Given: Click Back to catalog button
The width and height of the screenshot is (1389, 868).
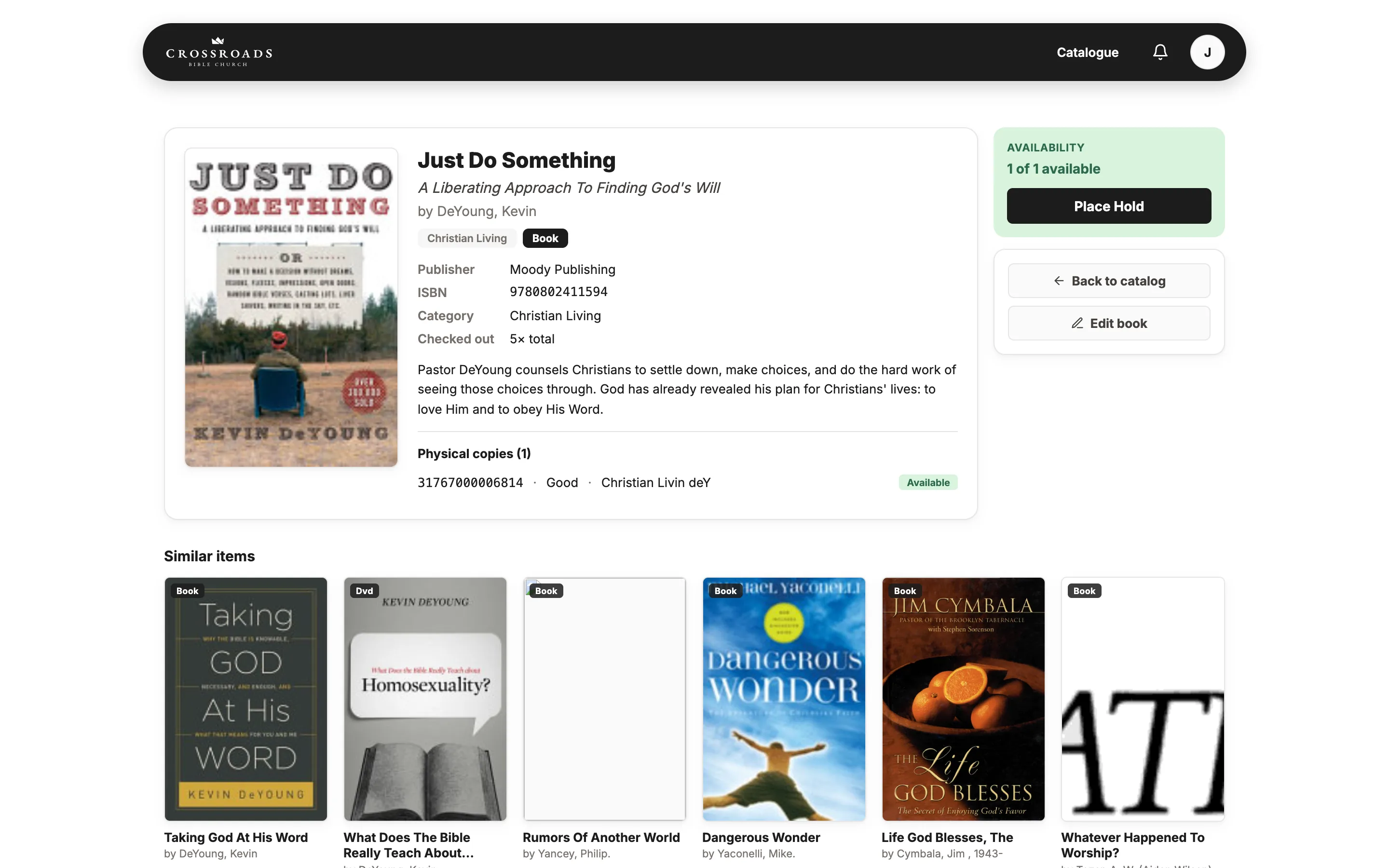Looking at the screenshot, I should click(1108, 281).
